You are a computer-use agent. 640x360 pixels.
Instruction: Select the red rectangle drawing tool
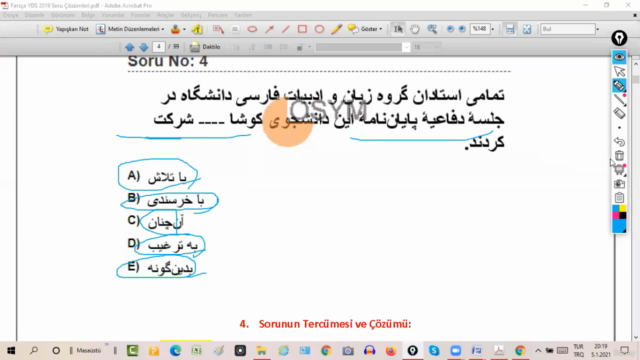pyautogui.click(x=302, y=29)
